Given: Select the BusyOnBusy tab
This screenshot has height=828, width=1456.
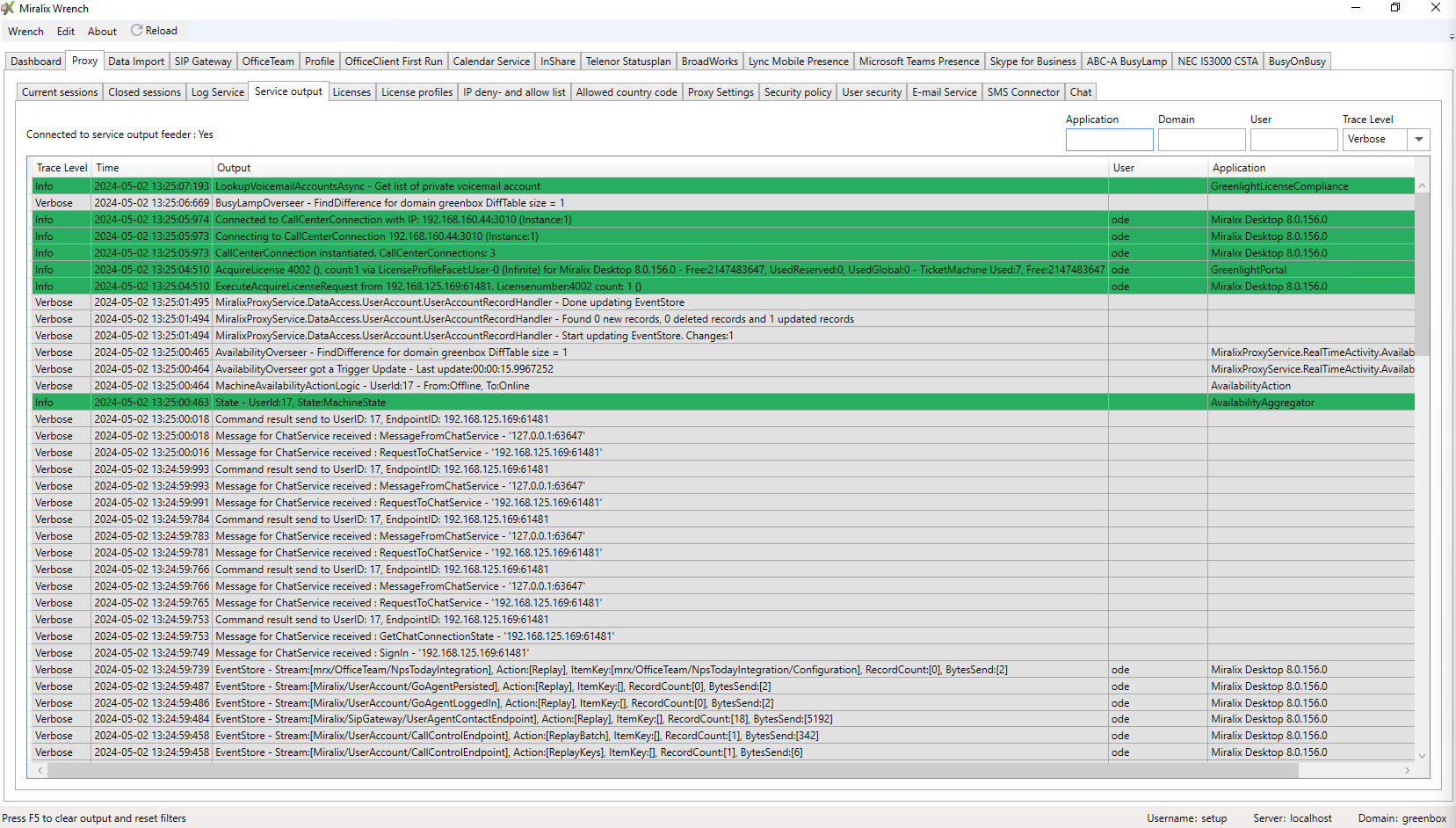Looking at the screenshot, I should click(x=1297, y=62).
